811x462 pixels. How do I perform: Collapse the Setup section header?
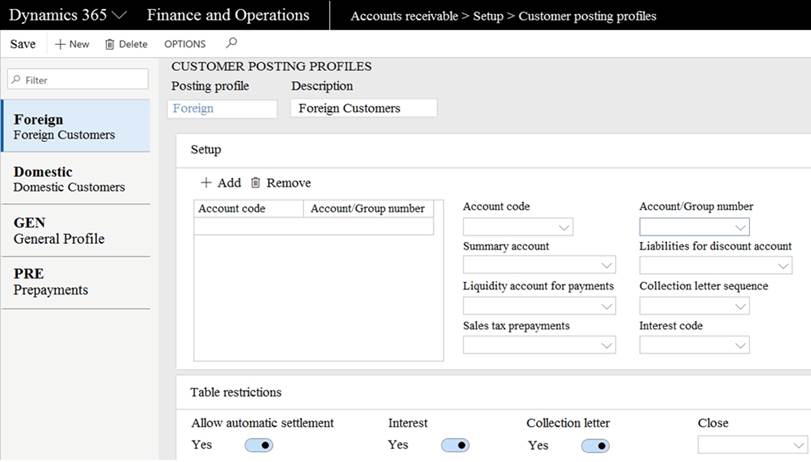206,149
